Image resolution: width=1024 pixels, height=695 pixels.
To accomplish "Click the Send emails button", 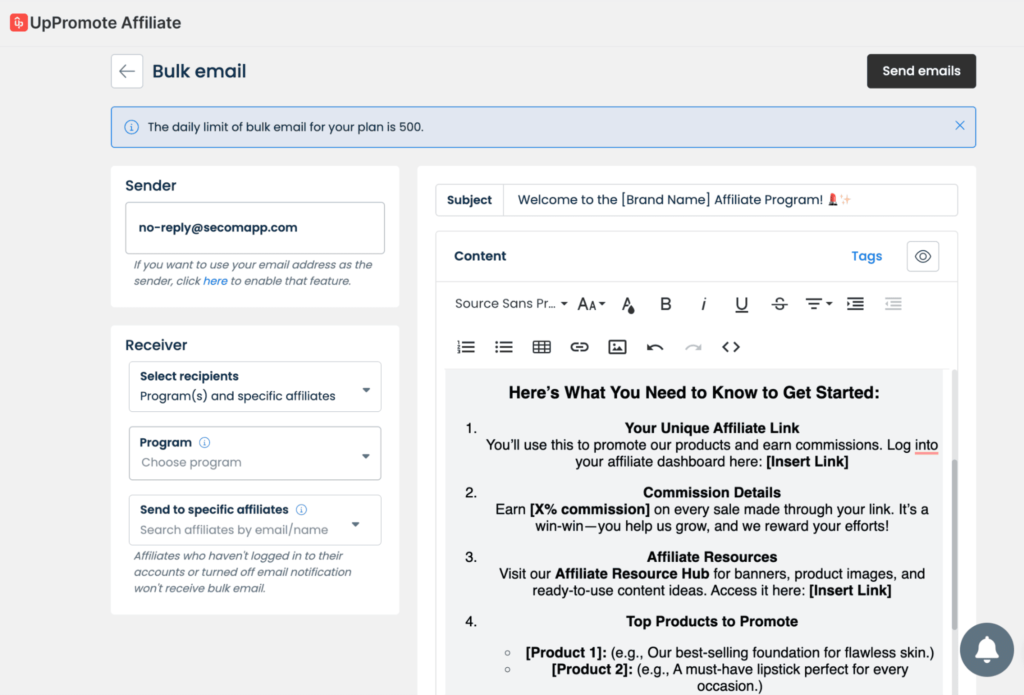I will (x=921, y=71).
